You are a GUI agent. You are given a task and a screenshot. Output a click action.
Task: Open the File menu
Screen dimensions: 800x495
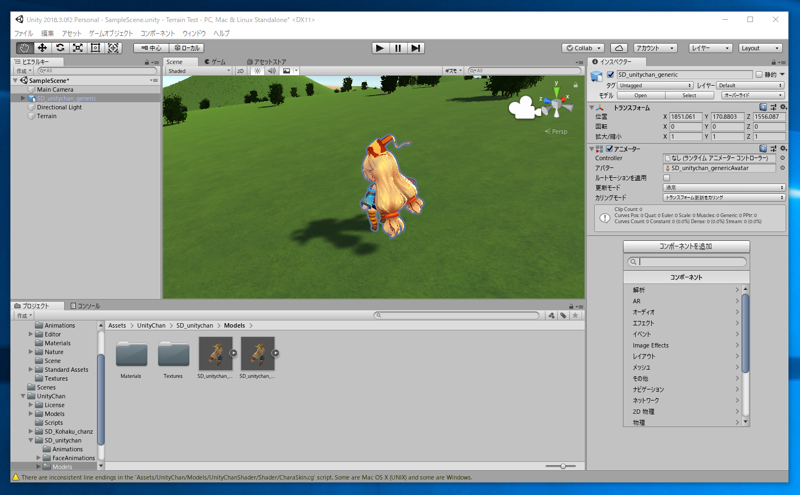click(x=23, y=33)
